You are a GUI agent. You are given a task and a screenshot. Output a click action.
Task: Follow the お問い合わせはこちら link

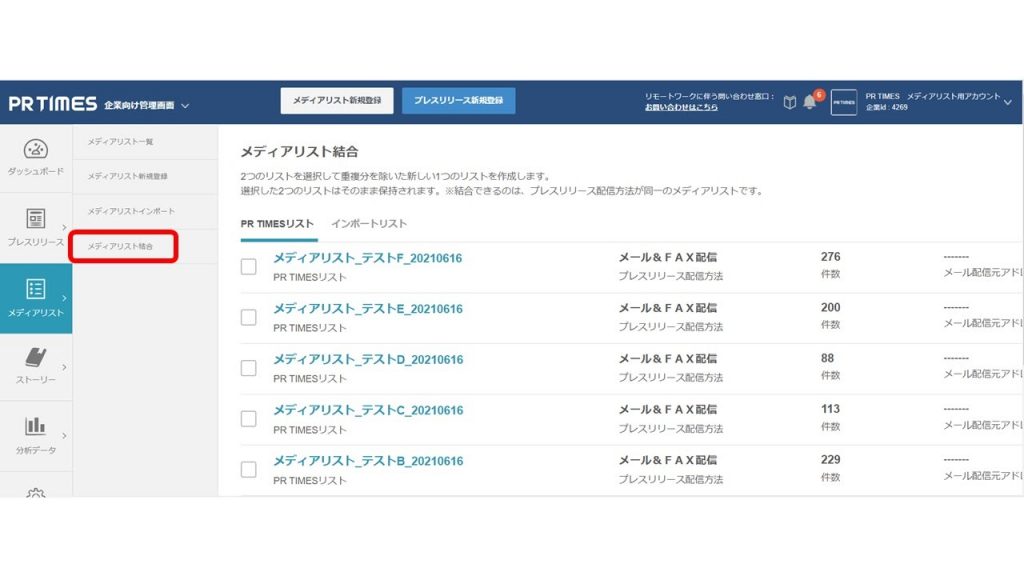681,107
